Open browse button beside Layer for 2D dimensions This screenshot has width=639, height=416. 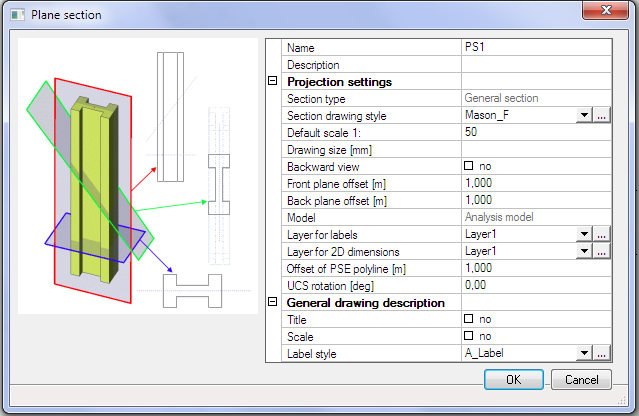pyautogui.click(x=601, y=251)
